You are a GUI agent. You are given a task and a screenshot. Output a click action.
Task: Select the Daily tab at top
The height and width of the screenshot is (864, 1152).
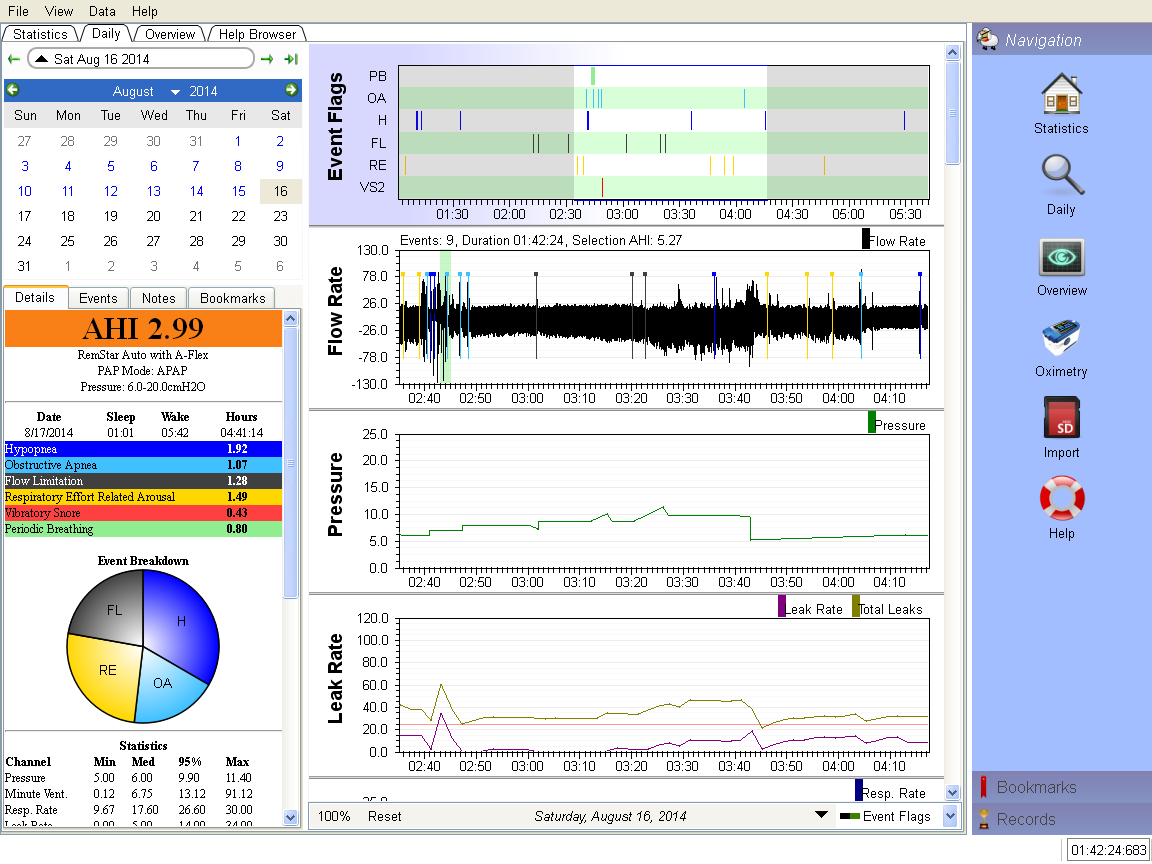click(x=106, y=33)
